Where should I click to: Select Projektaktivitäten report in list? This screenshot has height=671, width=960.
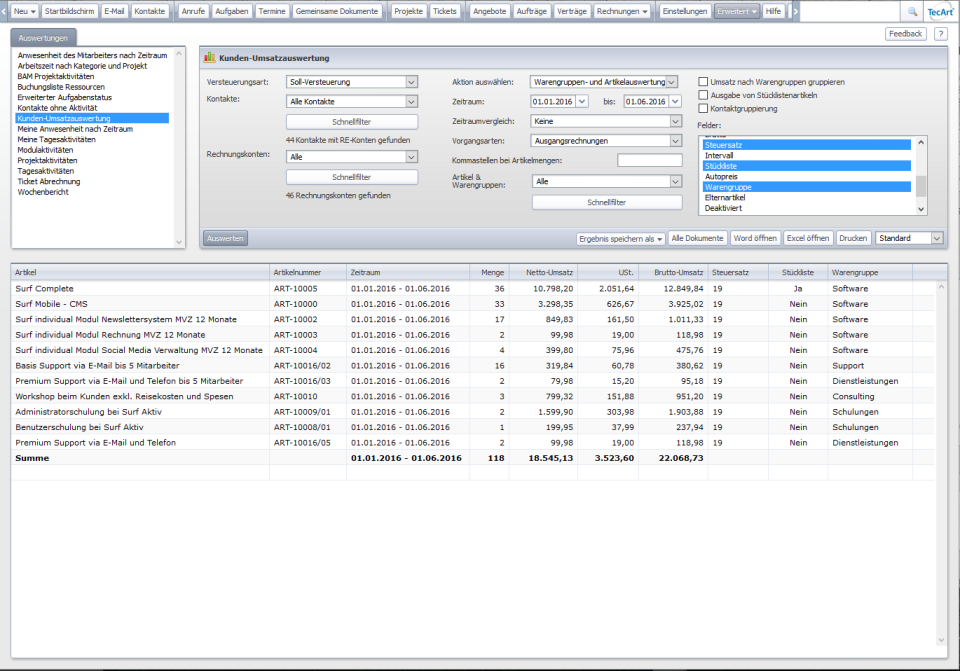pyautogui.click(x=47, y=160)
